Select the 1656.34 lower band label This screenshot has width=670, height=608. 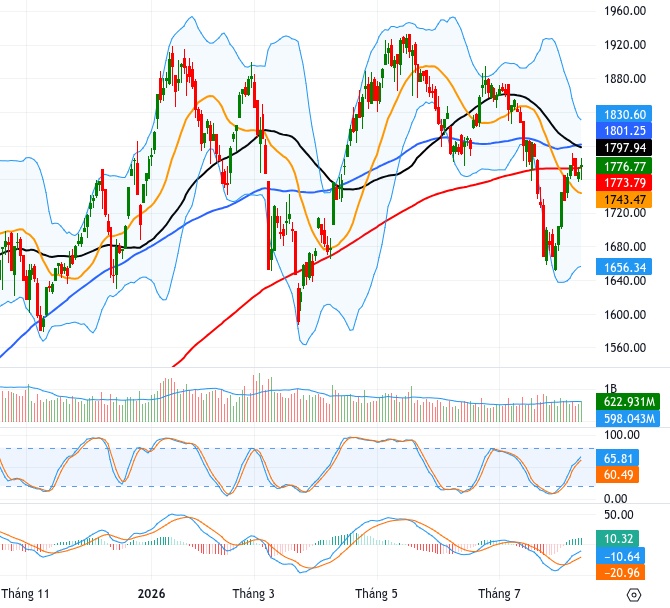(x=624, y=267)
